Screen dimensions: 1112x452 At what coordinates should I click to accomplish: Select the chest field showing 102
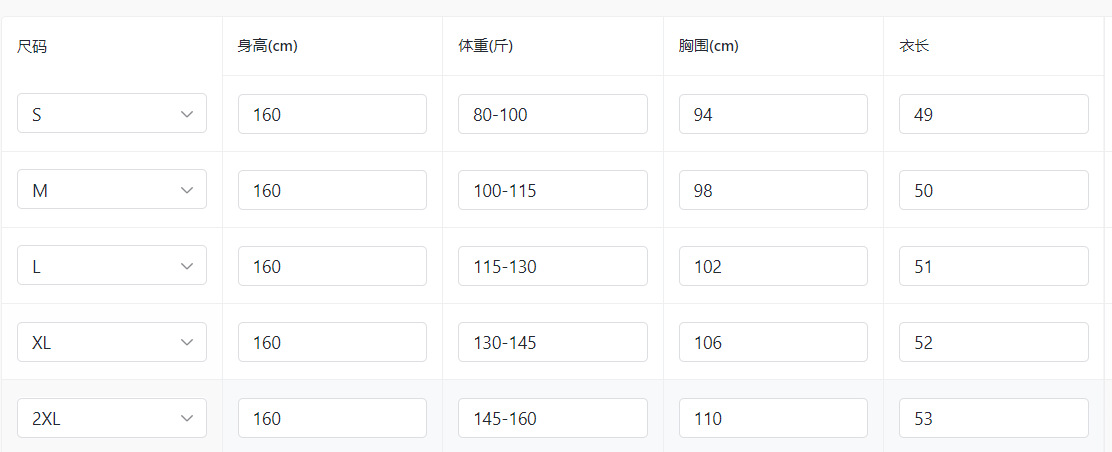click(773, 266)
